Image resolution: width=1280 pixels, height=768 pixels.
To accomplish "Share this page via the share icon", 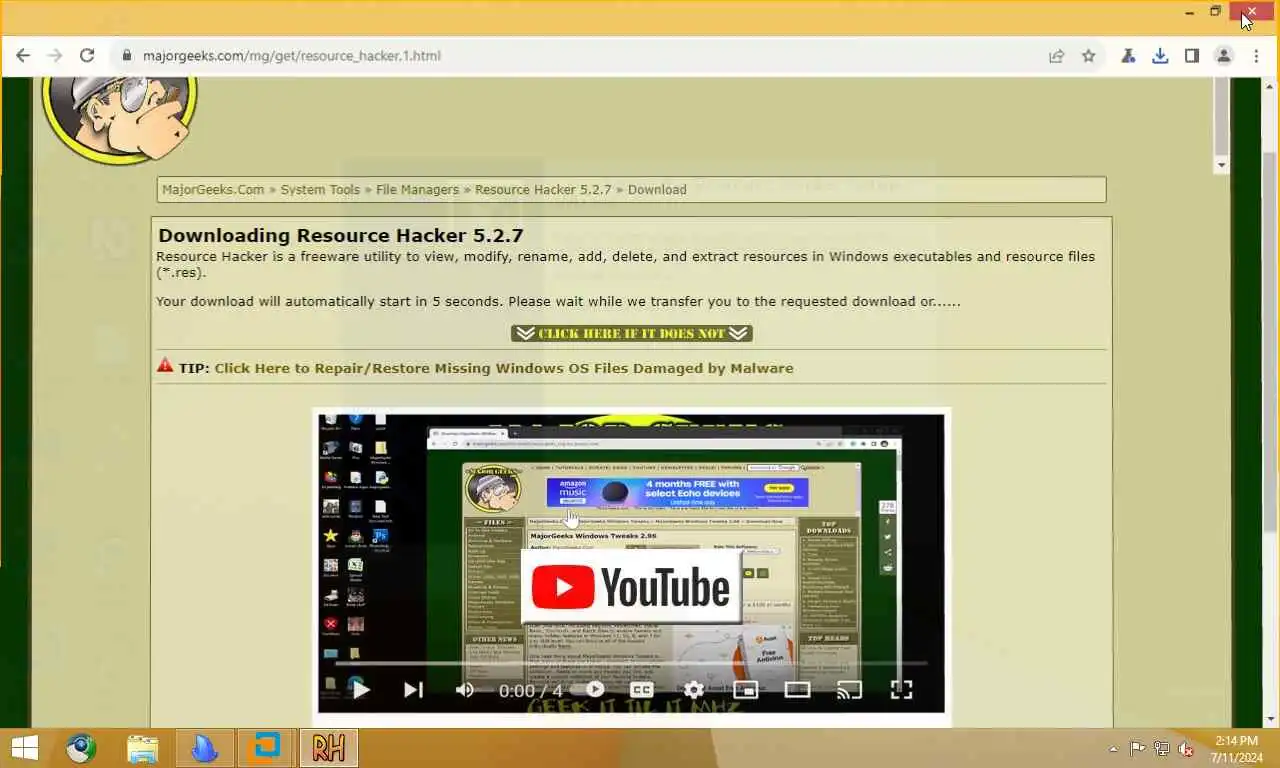I will 1056,56.
